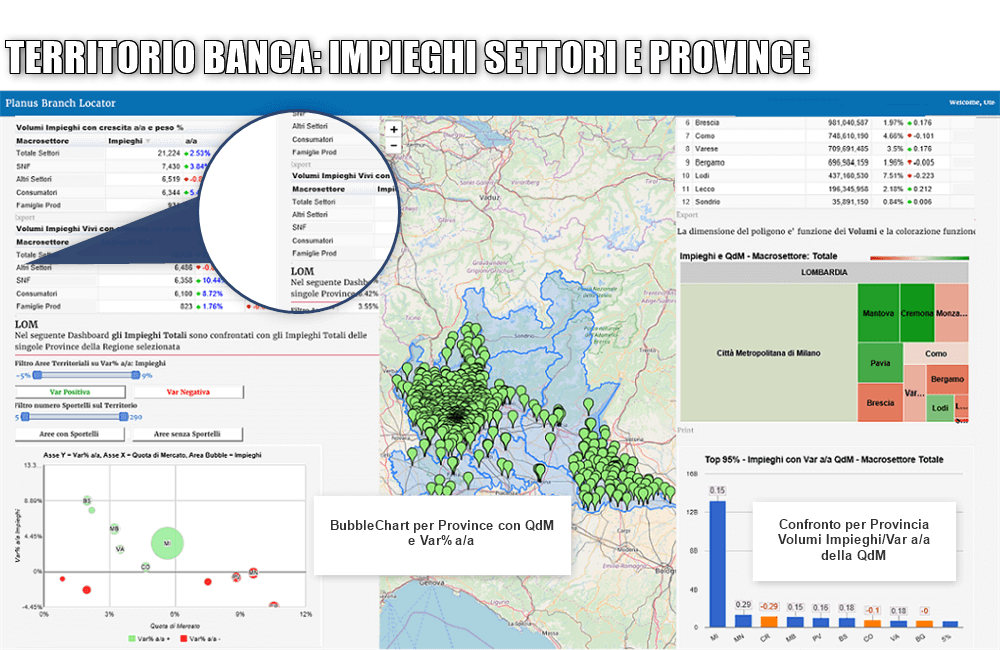Select the Lecco row in province table
This screenshot has width=1000, height=650.
[826, 189]
